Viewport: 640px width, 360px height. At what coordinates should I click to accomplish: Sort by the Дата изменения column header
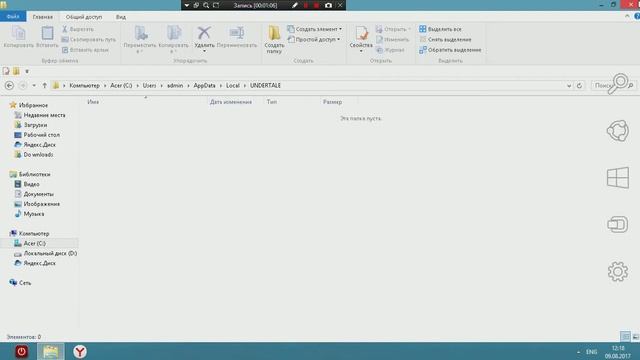coord(231,102)
